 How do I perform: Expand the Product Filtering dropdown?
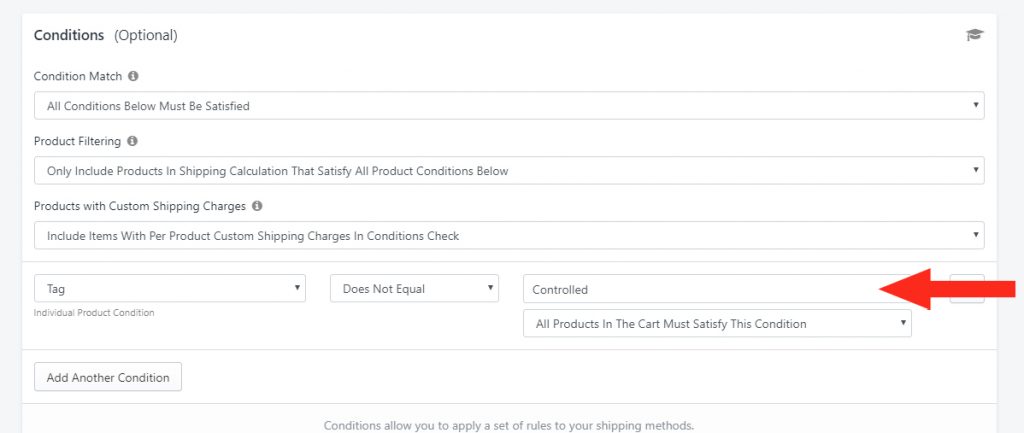(x=509, y=170)
